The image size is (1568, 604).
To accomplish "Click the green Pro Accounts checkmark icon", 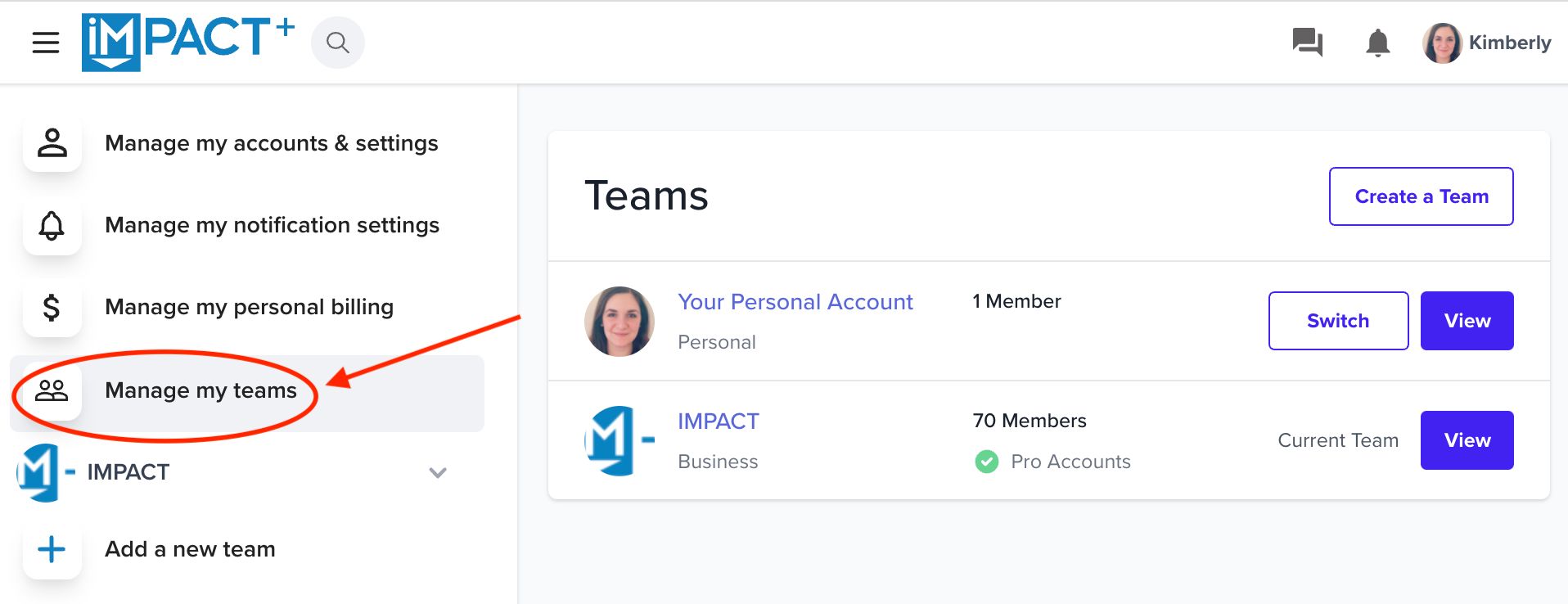I will coord(987,462).
